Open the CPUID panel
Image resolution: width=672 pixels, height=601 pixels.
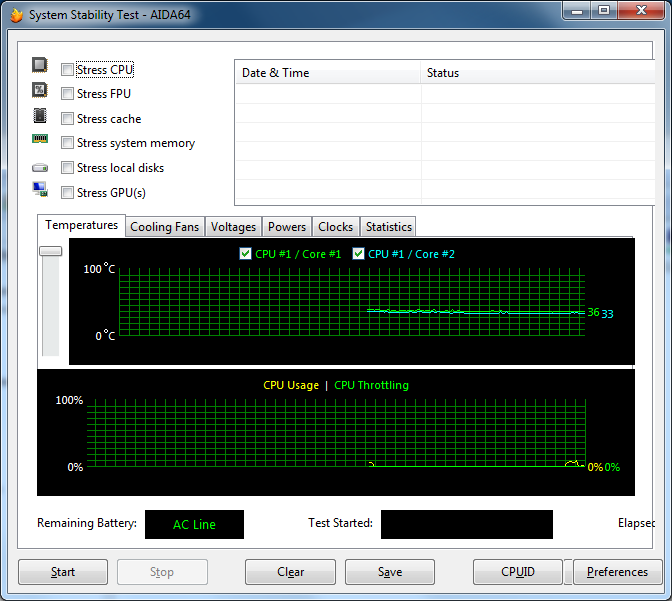click(x=518, y=572)
